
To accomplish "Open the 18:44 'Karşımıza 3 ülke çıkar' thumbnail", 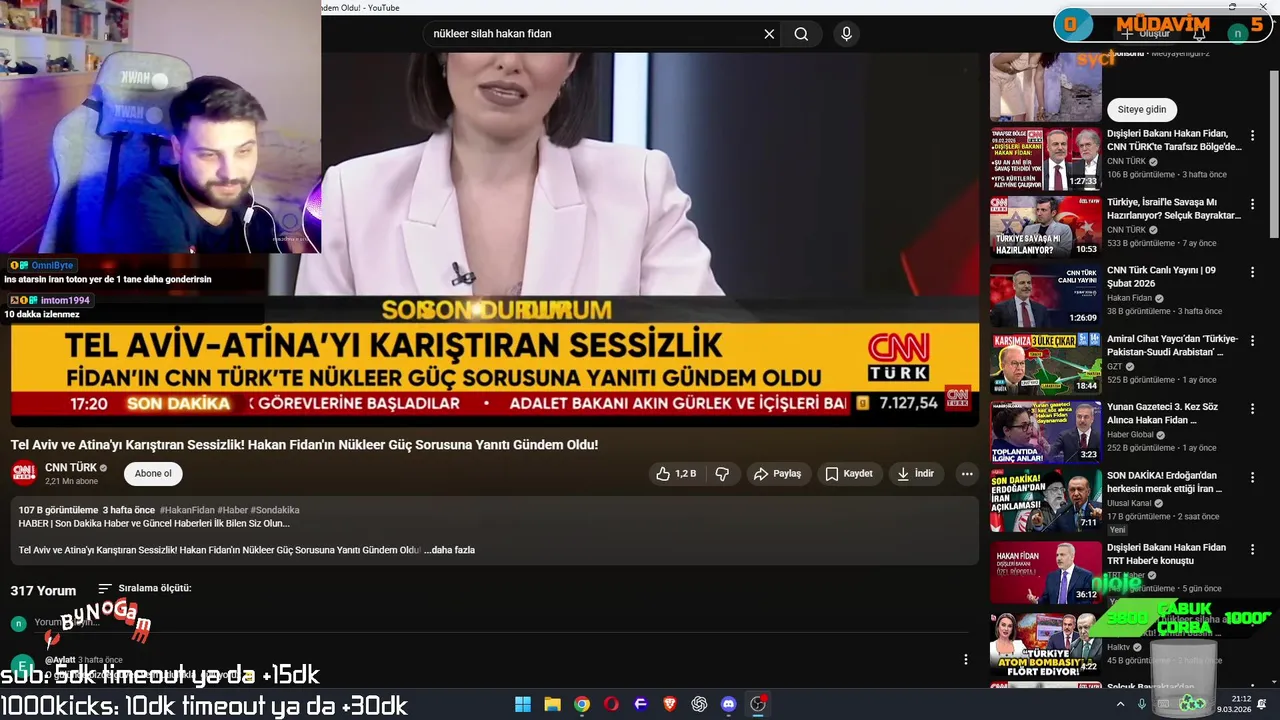I will point(1046,363).
